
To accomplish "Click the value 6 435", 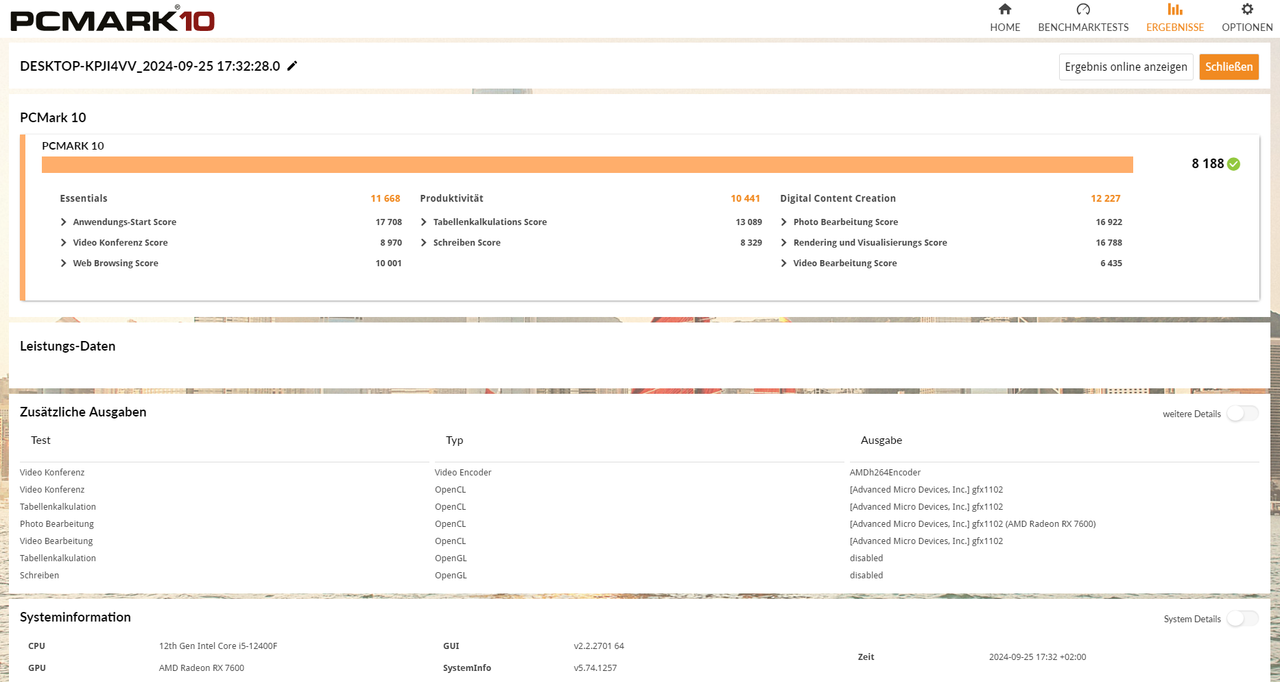I will coord(1111,263).
